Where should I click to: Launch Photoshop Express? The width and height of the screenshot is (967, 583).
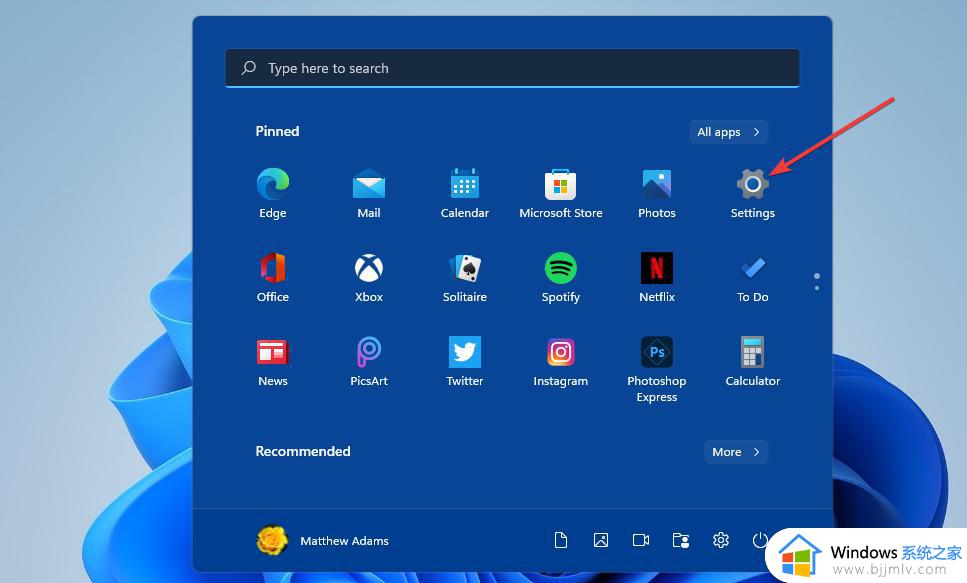click(x=657, y=369)
